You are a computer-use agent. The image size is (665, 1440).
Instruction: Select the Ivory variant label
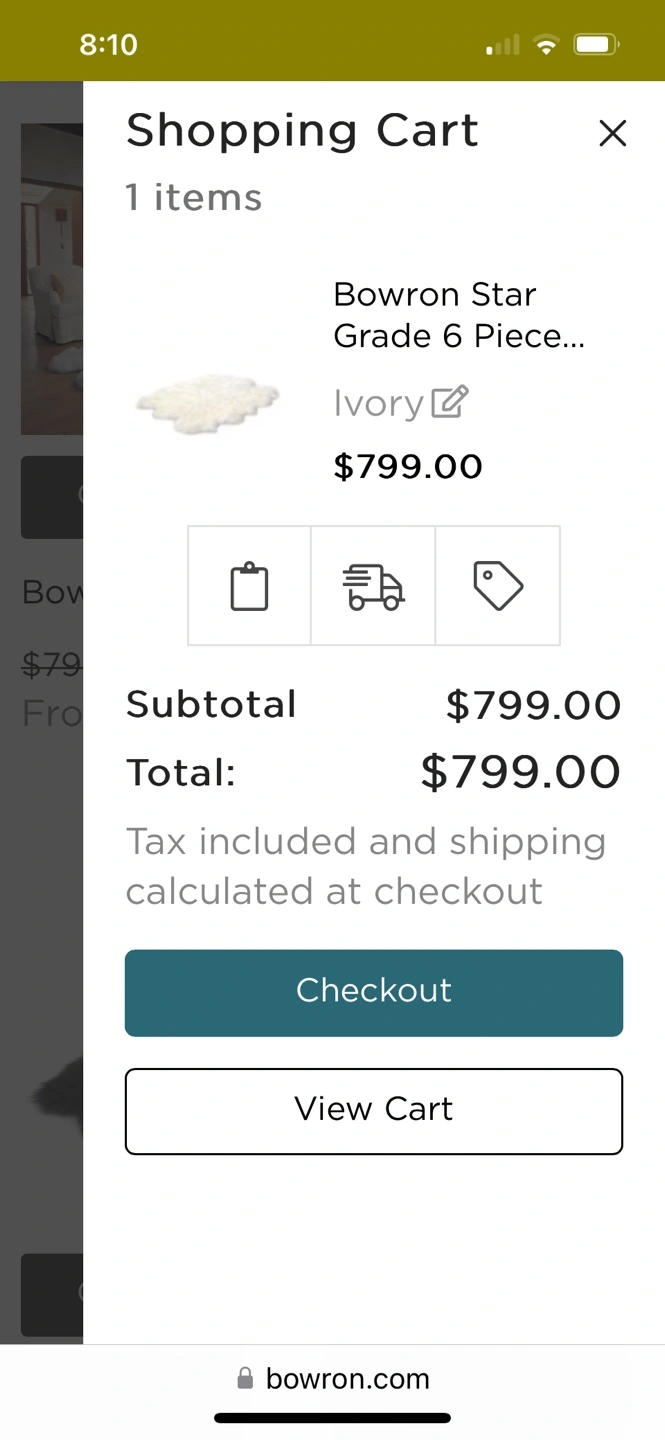378,403
